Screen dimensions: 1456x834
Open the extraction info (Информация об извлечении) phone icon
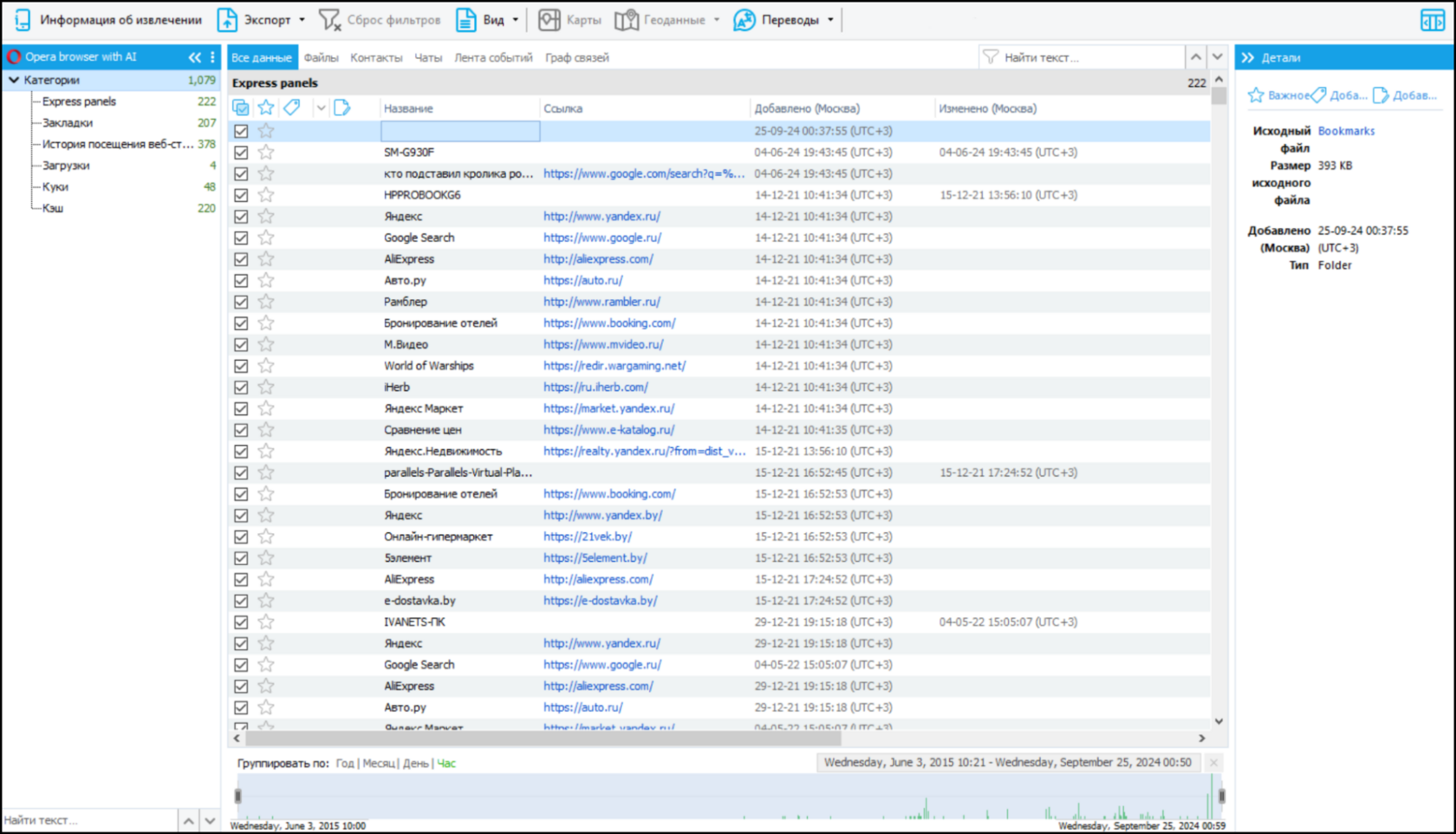22,20
